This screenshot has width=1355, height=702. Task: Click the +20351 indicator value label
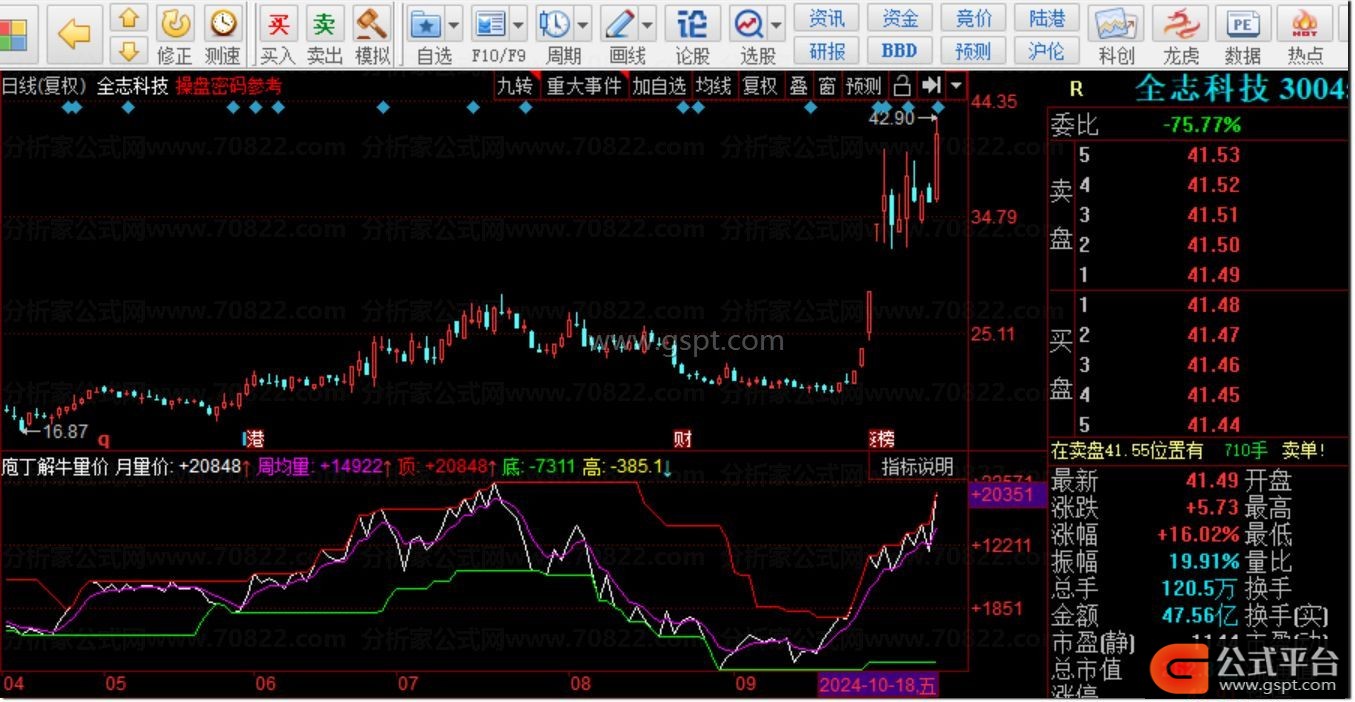click(x=1006, y=493)
